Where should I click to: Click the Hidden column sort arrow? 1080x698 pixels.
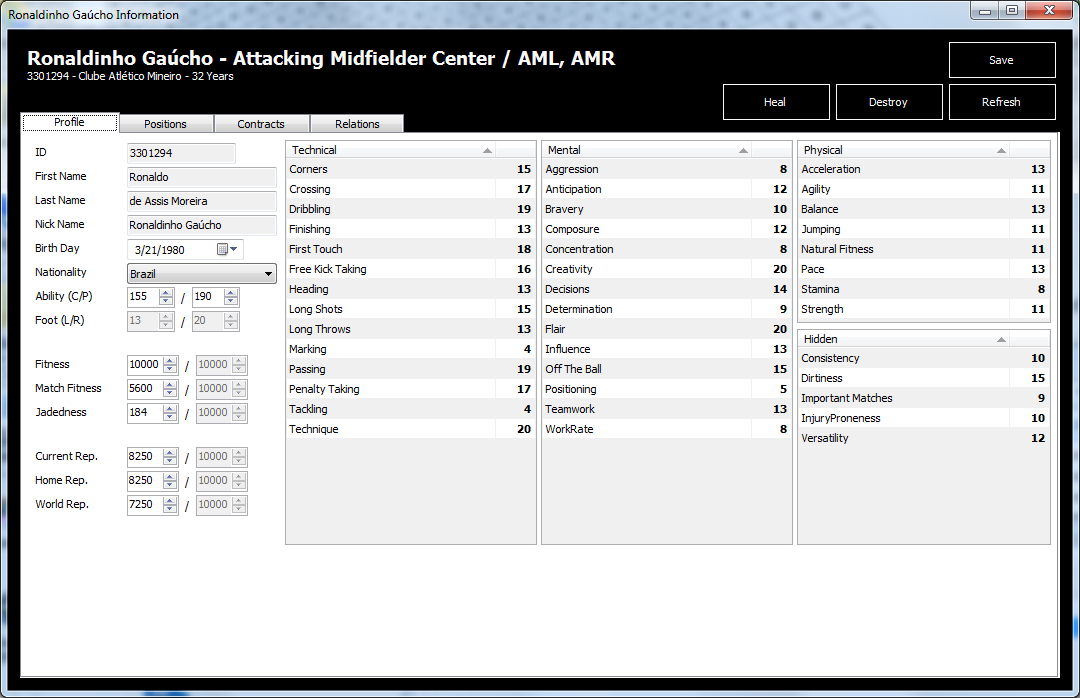[x=1001, y=339]
